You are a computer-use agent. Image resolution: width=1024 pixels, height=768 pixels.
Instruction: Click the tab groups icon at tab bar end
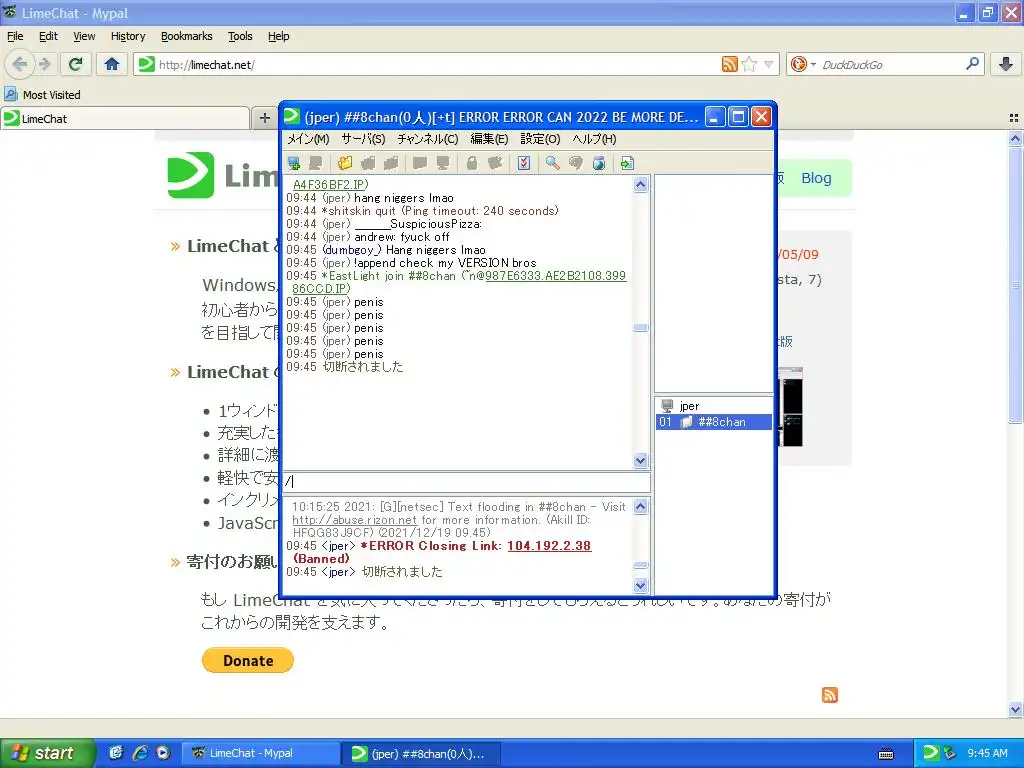click(x=1014, y=118)
